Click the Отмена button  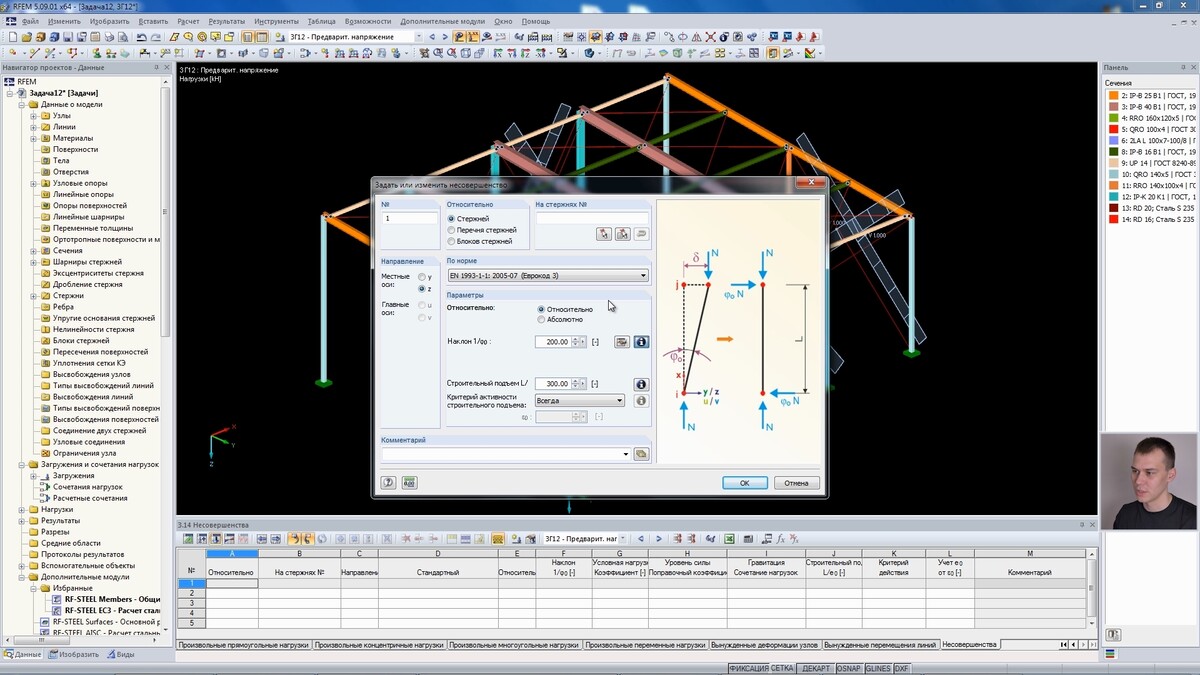[796, 483]
